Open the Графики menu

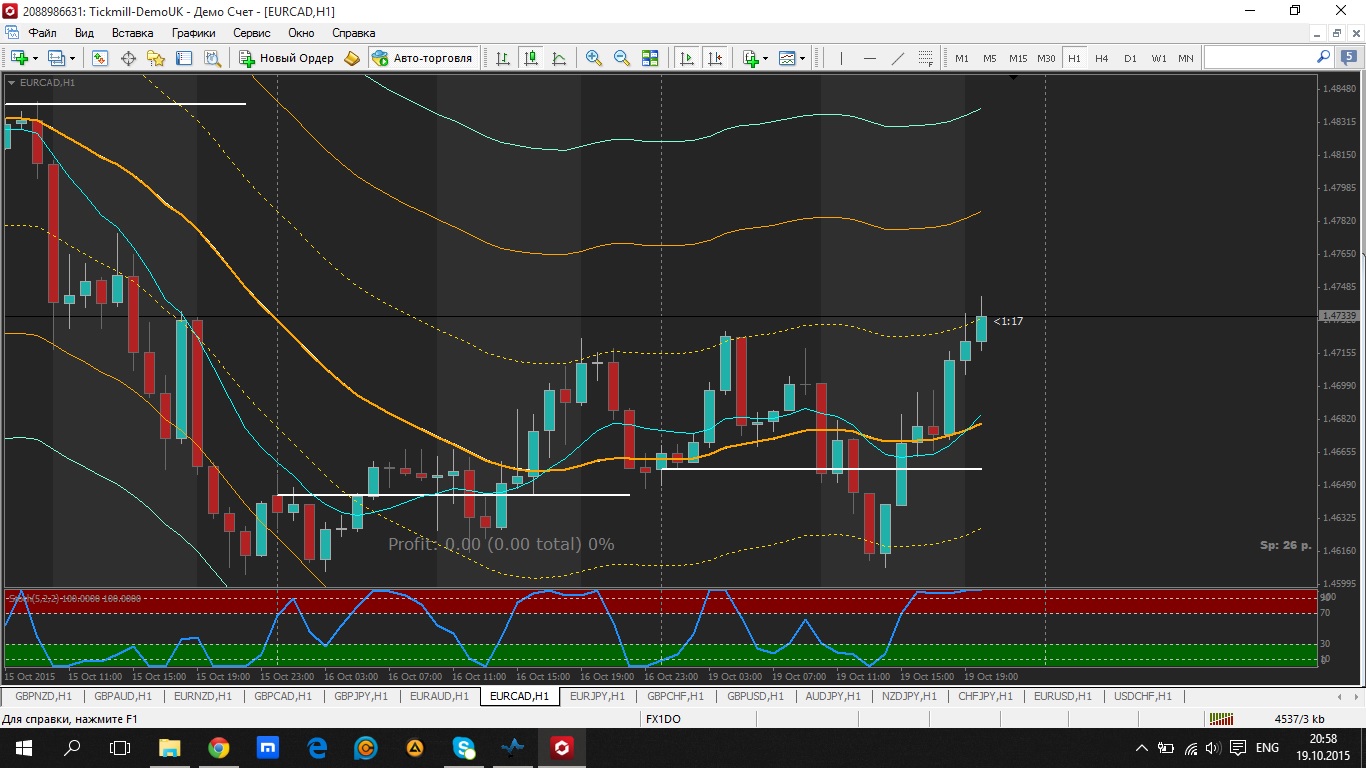(x=194, y=33)
